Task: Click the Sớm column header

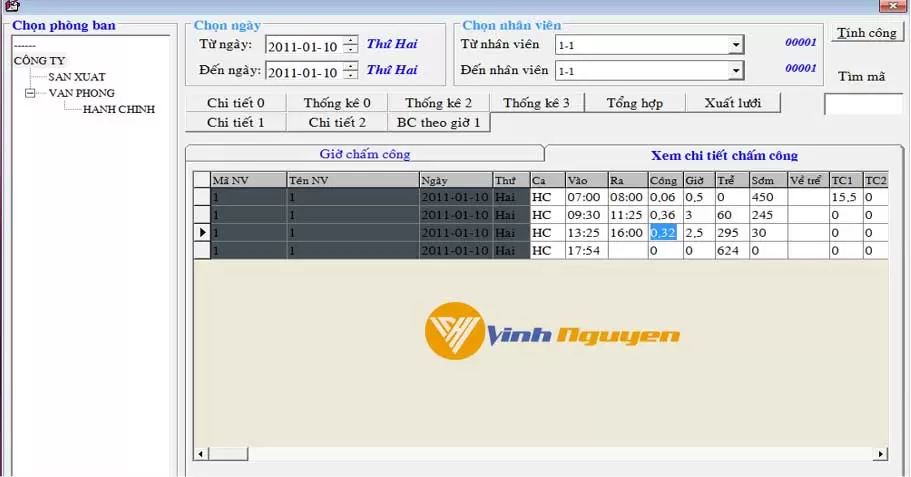Action: click(x=769, y=180)
